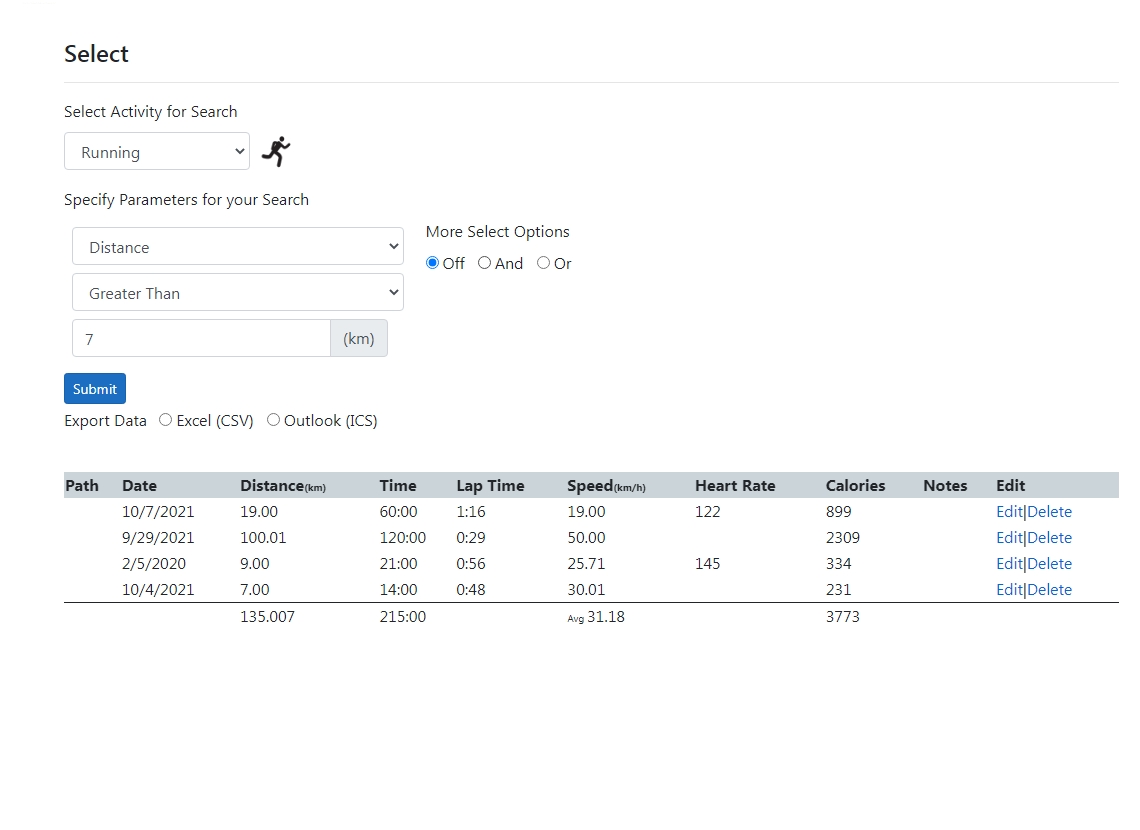
Task: Expand the Distance parameter dropdown
Action: (x=238, y=247)
